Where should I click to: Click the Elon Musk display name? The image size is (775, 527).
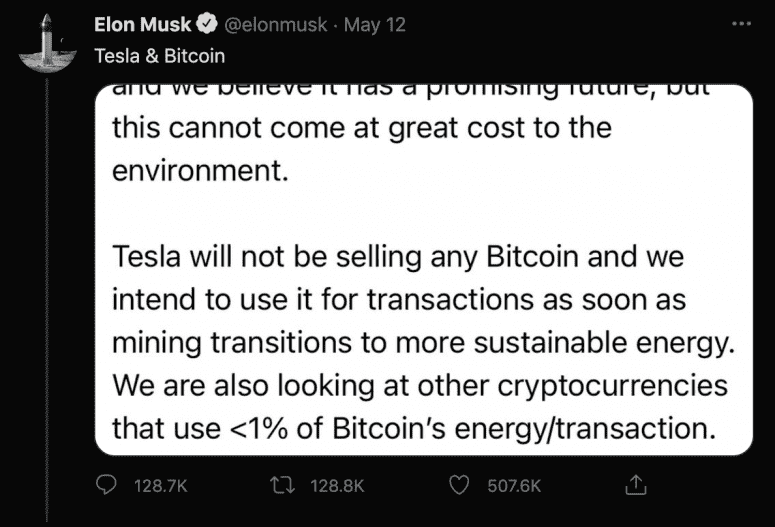point(144,25)
